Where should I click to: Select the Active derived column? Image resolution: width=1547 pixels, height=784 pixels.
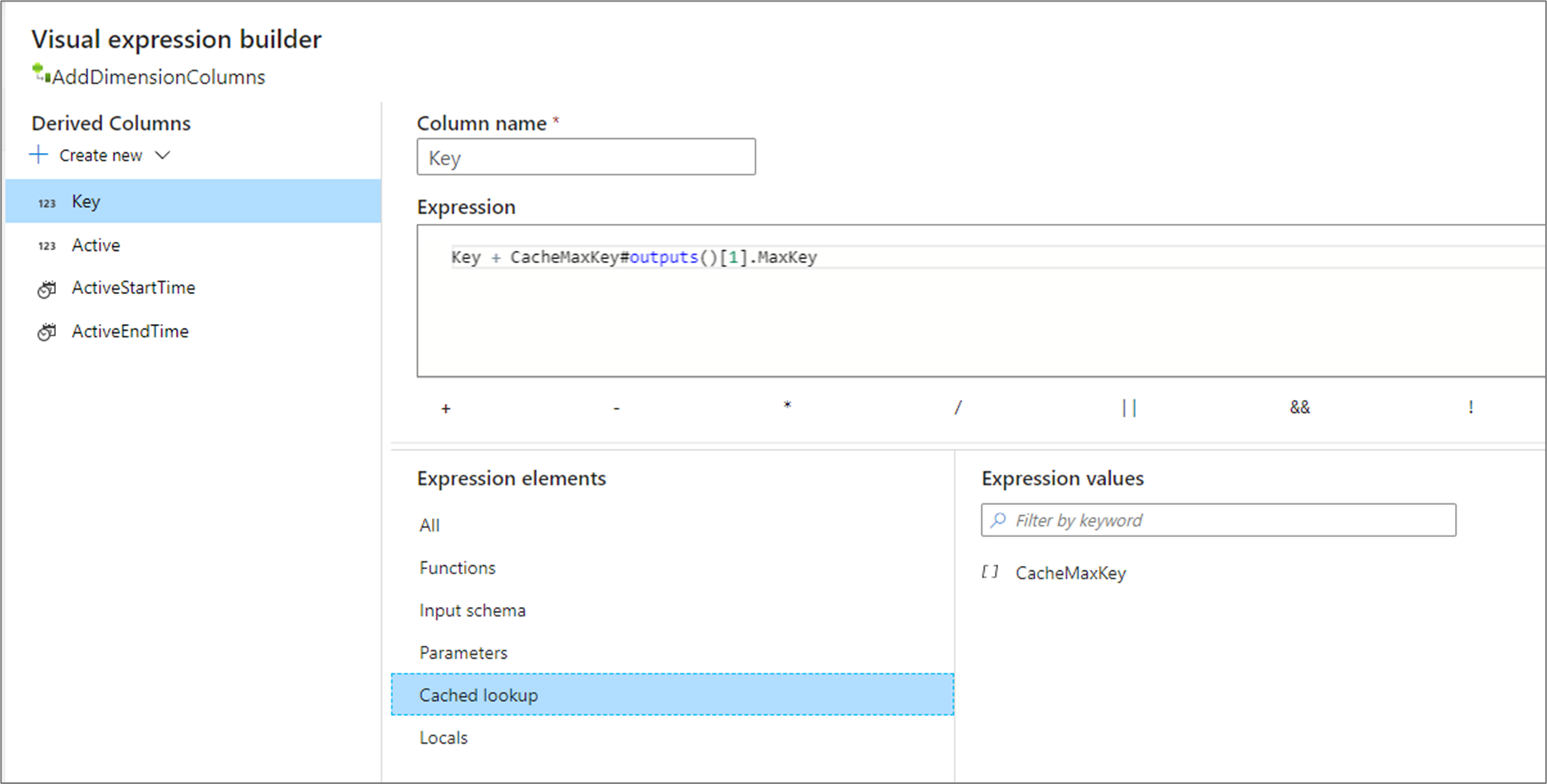point(95,245)
